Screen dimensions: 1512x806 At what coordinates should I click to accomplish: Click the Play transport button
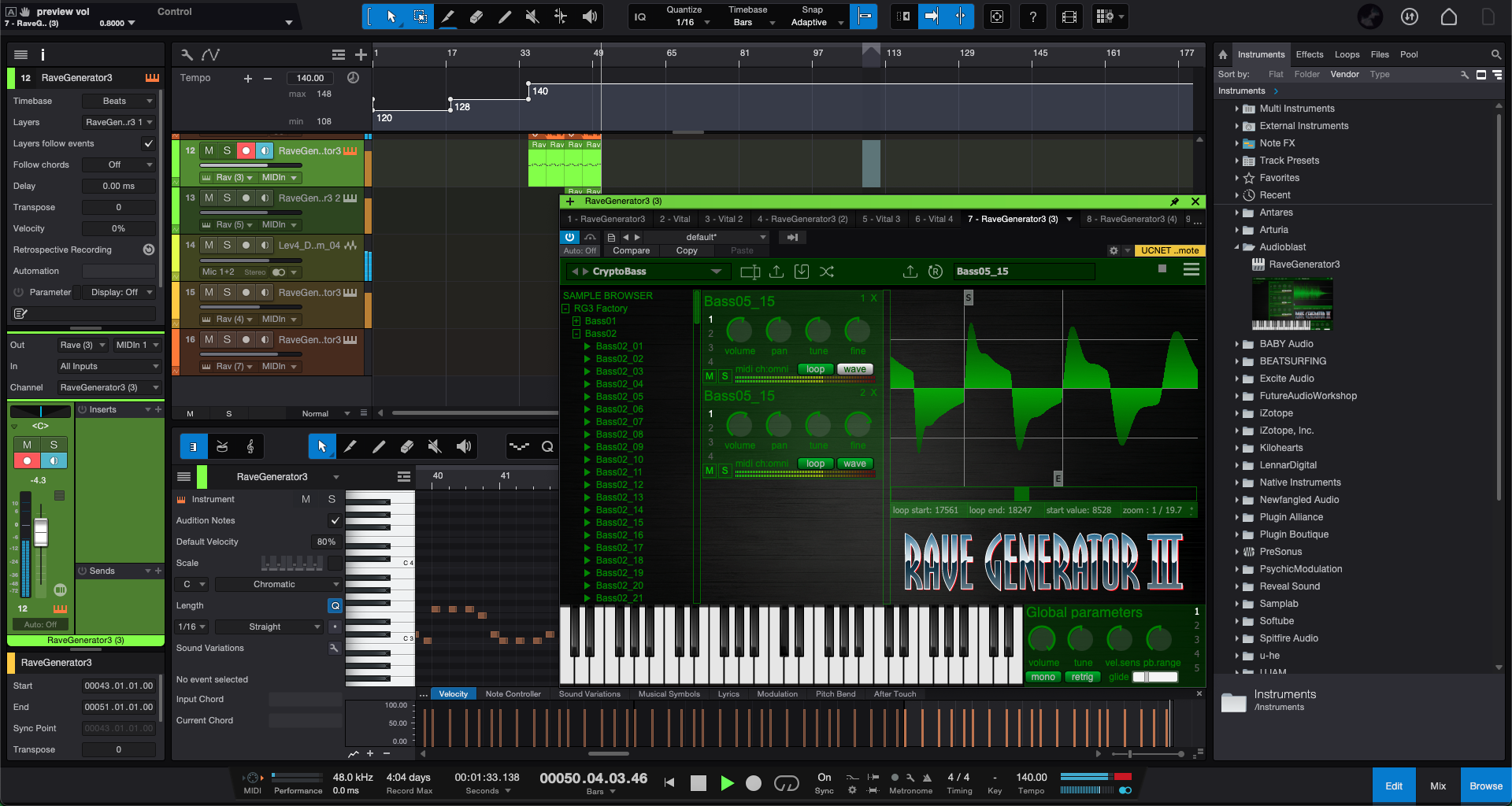(727, 782)
